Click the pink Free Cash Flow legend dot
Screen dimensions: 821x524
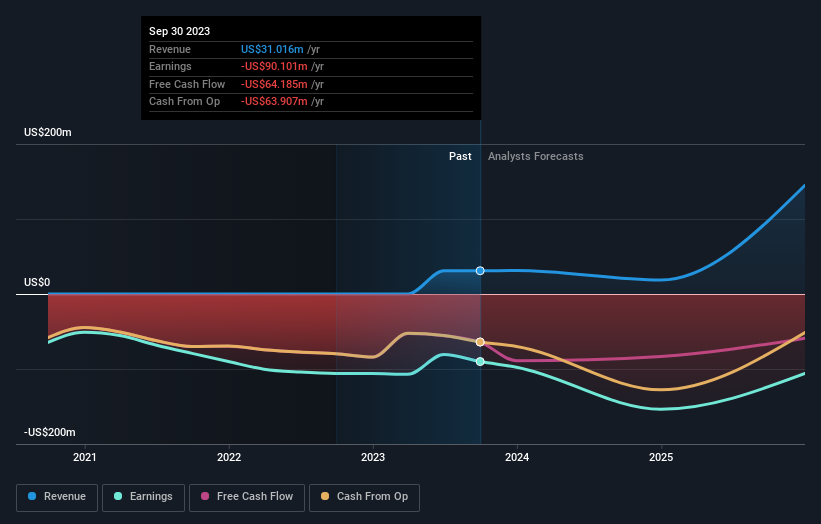coord(205,496)
